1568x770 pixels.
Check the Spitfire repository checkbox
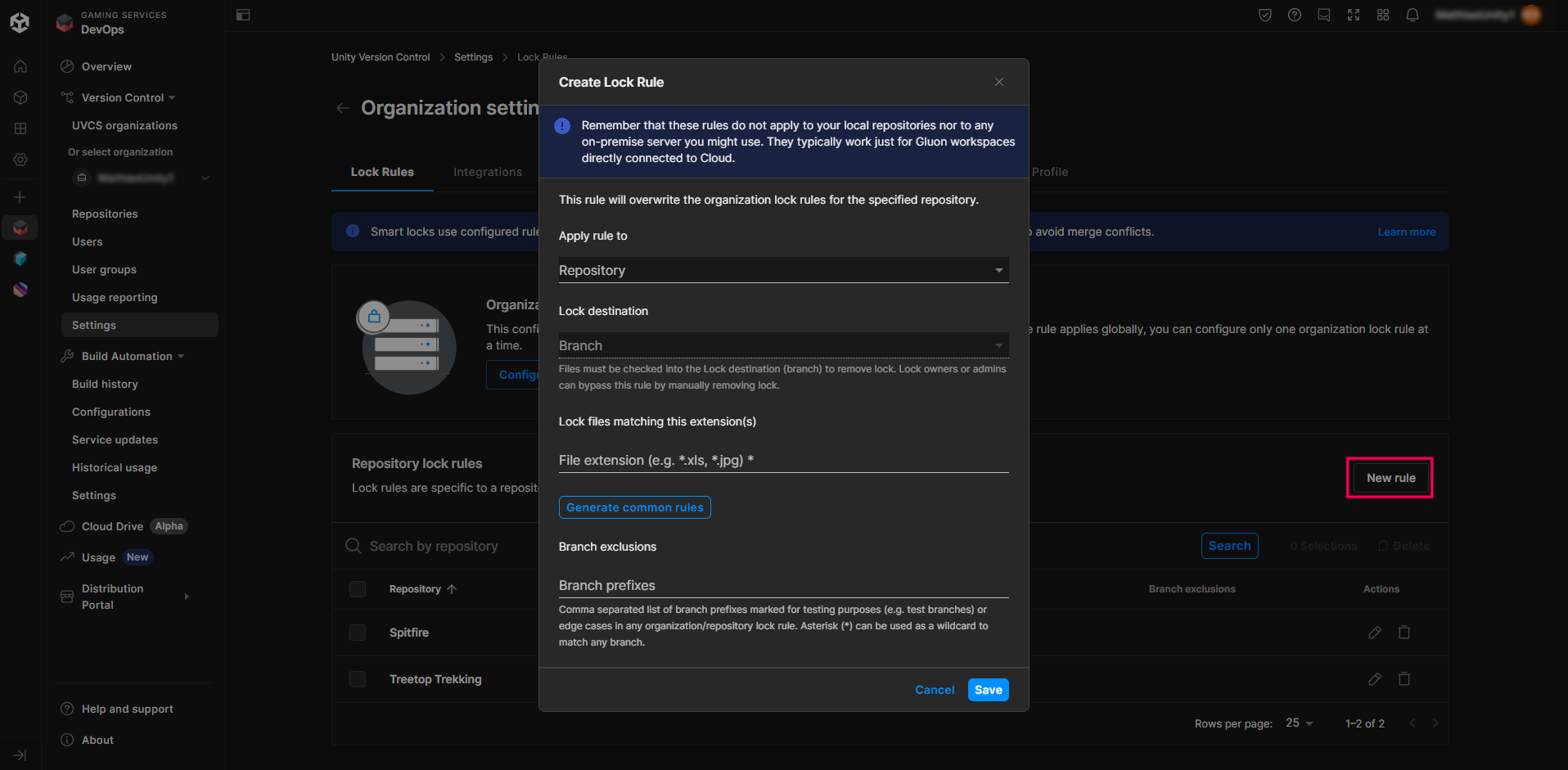coord(358,633)
